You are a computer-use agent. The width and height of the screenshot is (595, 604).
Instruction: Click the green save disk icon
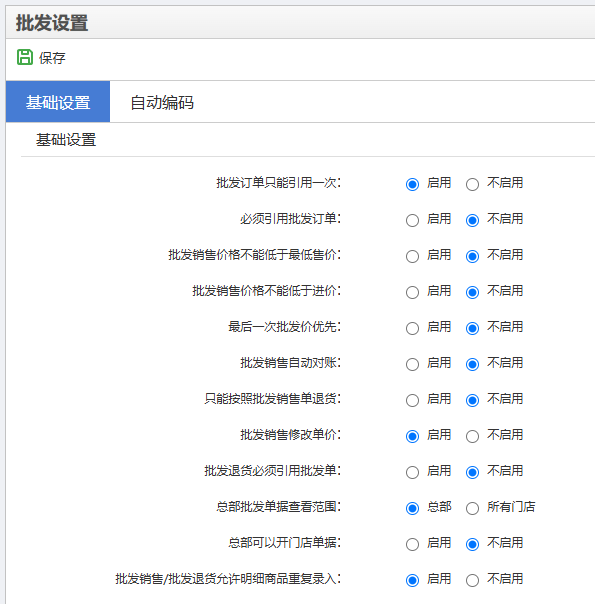click(25, 57)
